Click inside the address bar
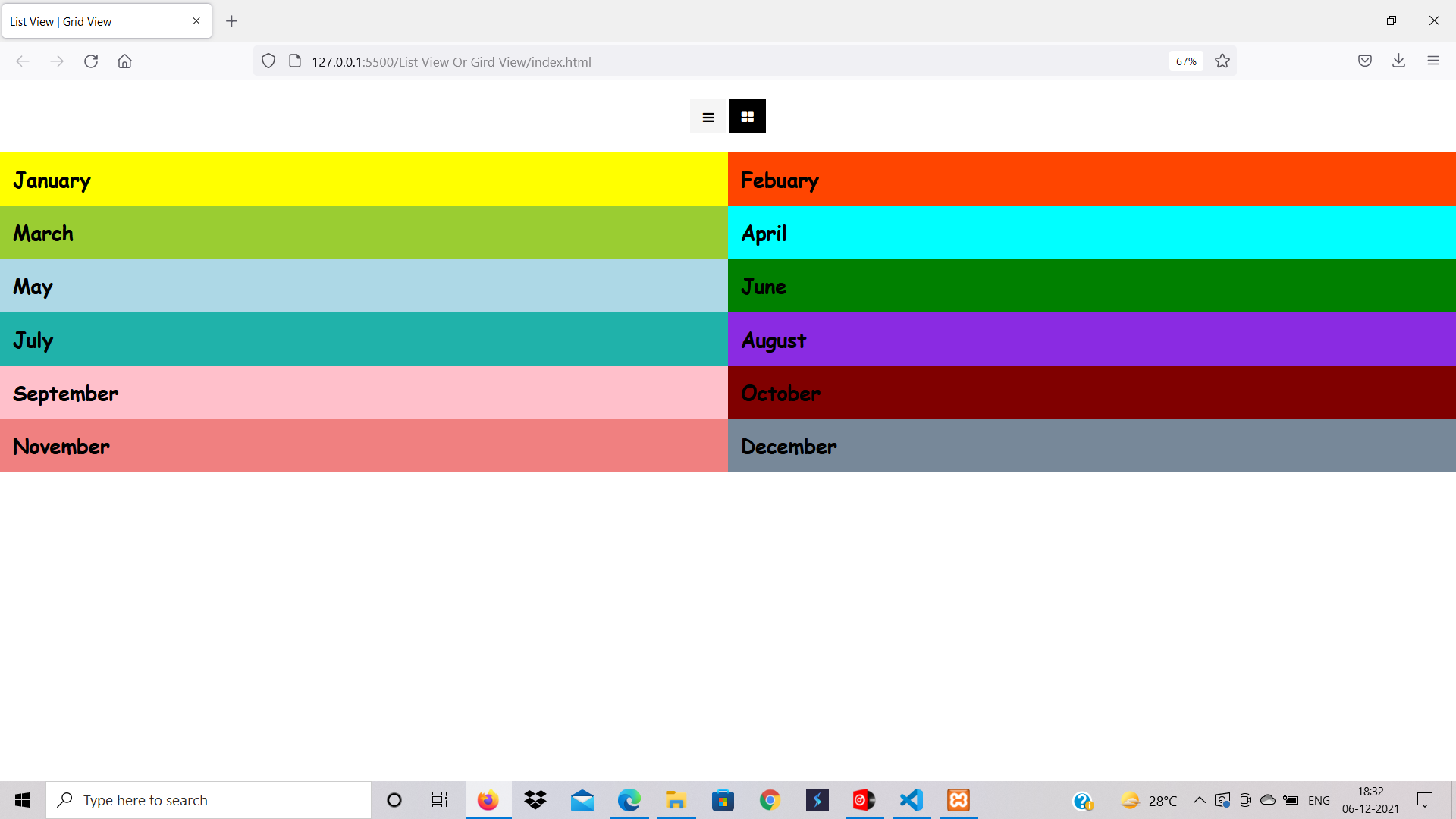Screen dimensions: 1456x819 click(x=682, y=61)
